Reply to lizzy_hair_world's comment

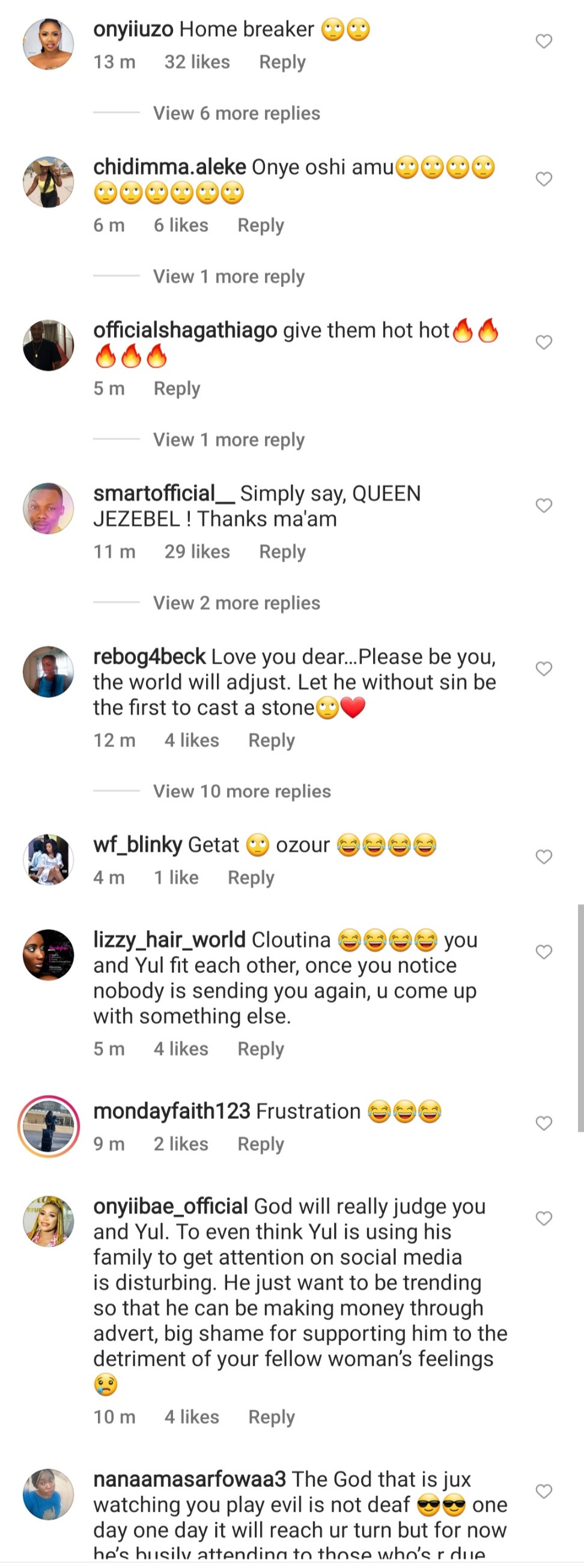click(x=261, y=1049)
